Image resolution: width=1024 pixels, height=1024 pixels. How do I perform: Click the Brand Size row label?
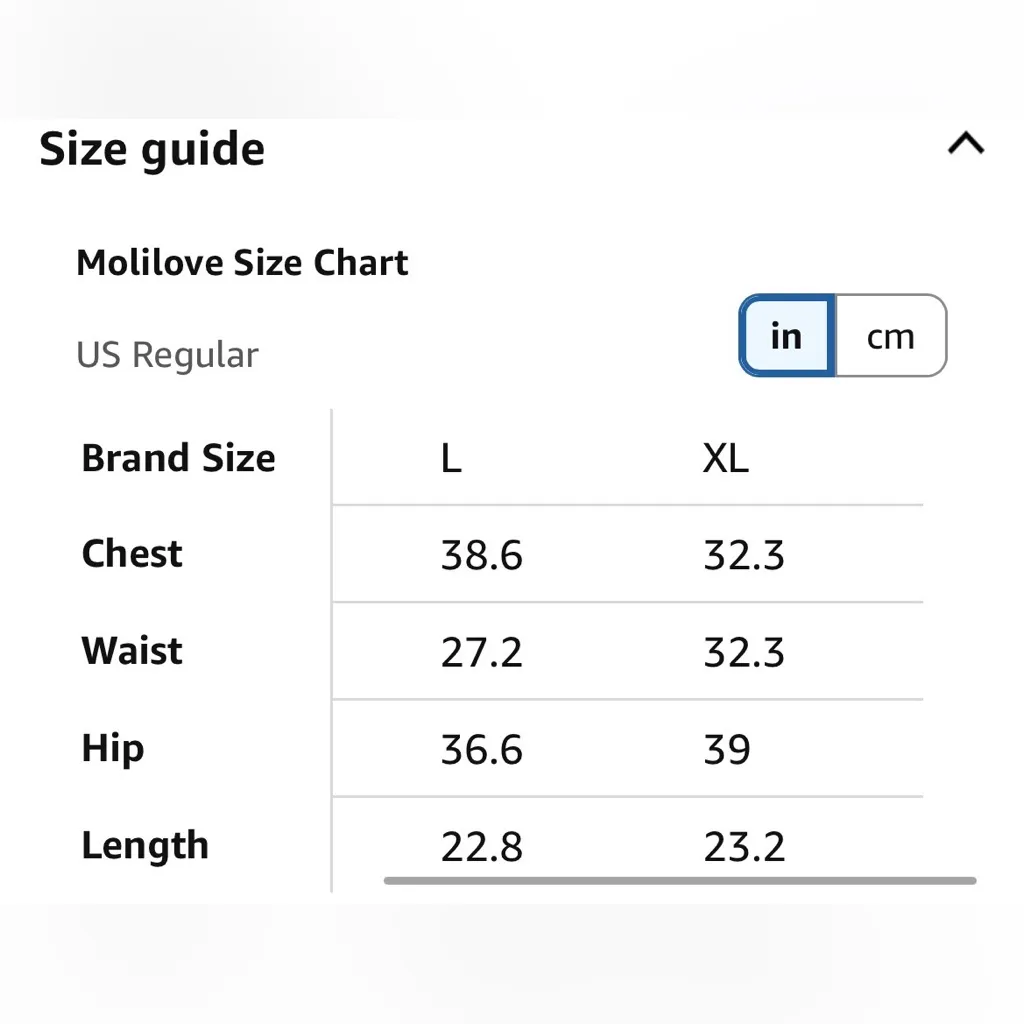[x=178, y=458]
